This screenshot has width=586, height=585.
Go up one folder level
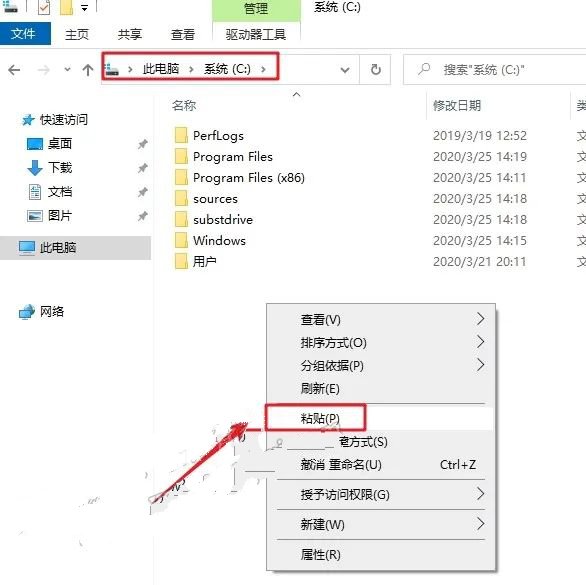88,70
